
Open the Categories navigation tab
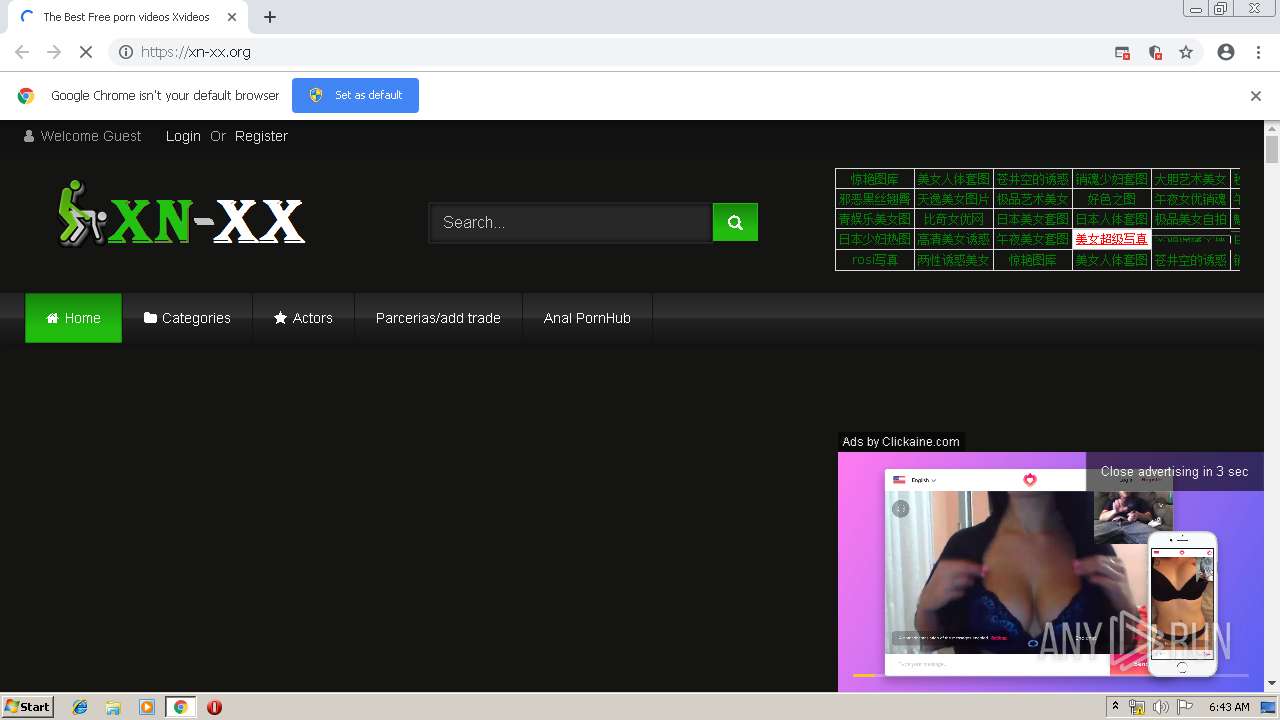coord(187,318)
